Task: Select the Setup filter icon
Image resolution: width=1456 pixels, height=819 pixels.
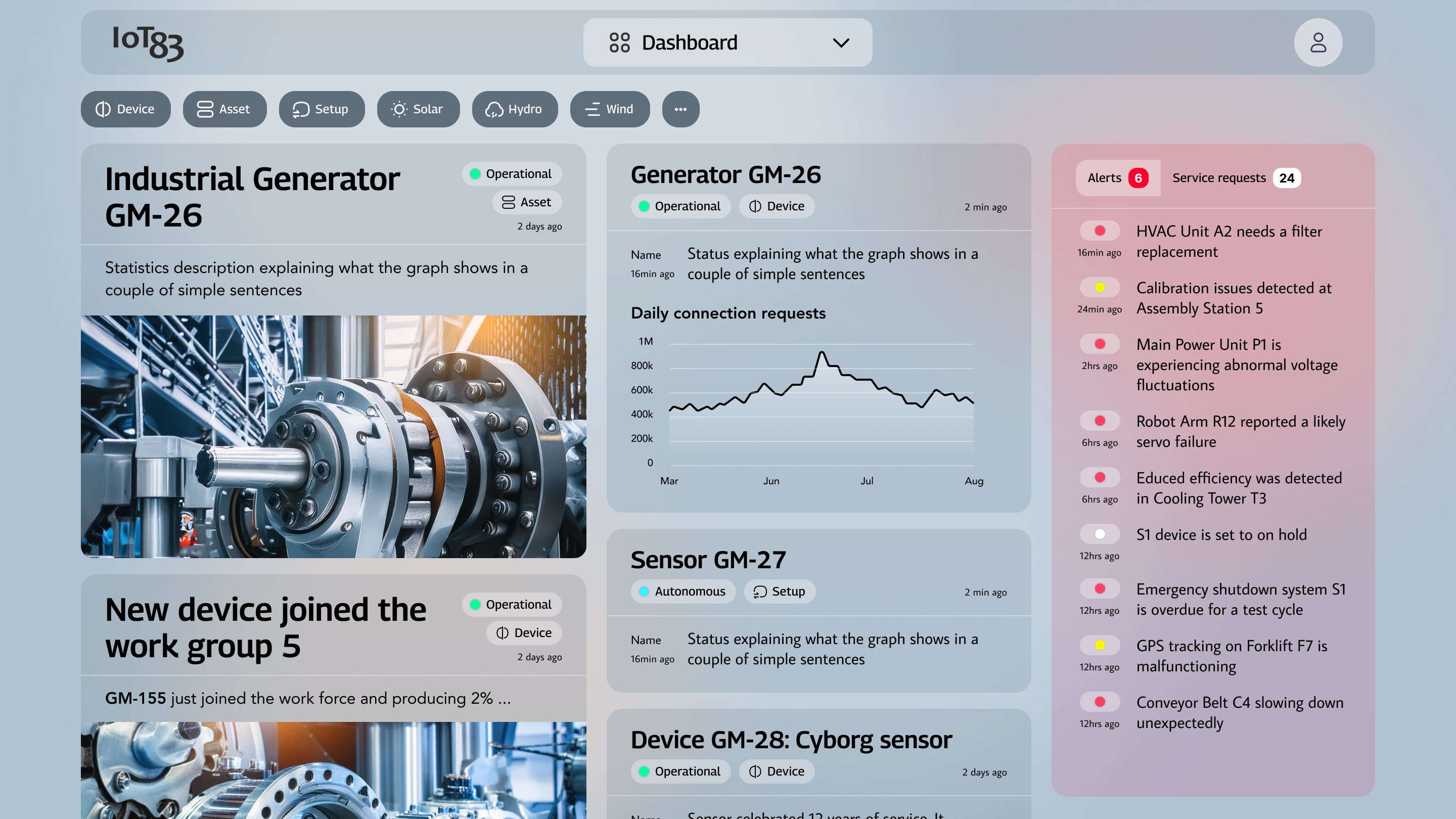Action: pyautogui.click(x=300, y=109)
